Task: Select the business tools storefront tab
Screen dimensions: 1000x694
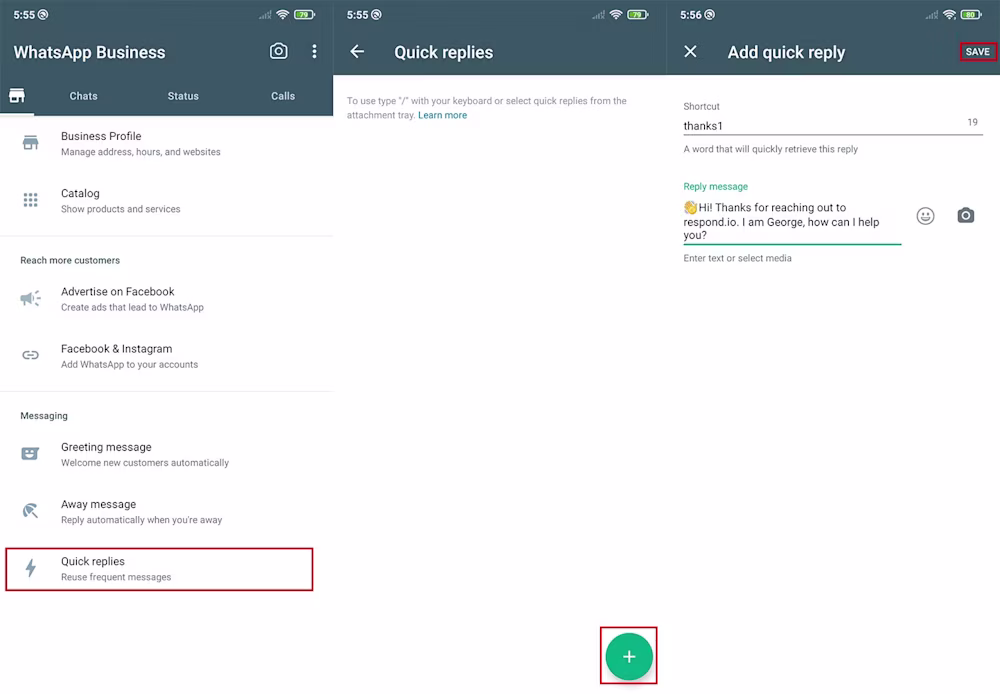Action: click(x=17, y=96)
